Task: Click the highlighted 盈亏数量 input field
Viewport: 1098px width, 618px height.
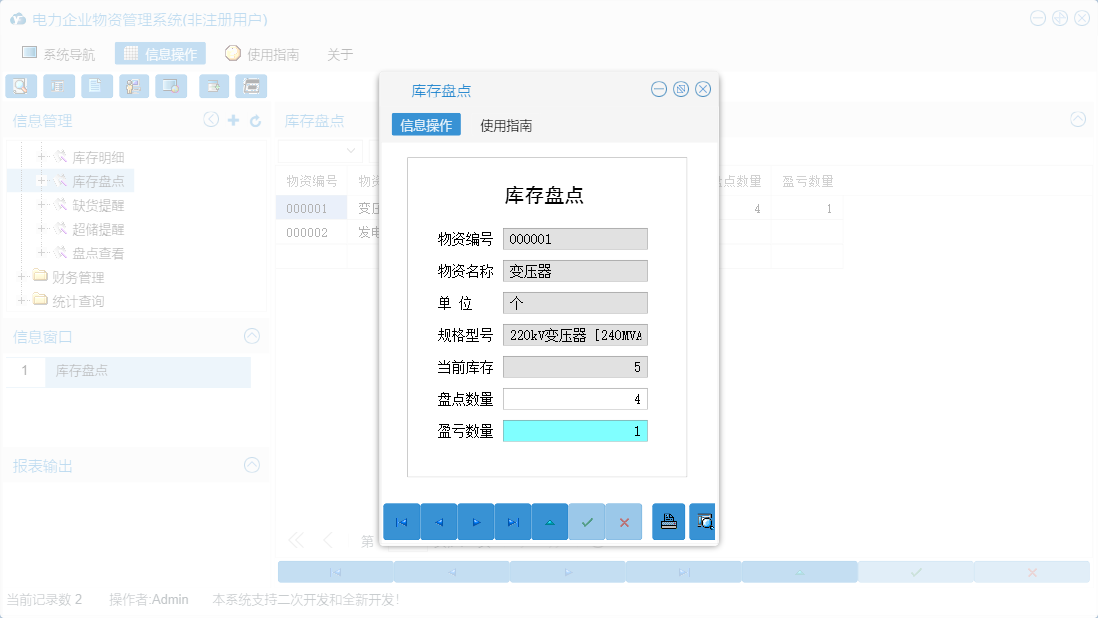Action: tap(577, 430)
